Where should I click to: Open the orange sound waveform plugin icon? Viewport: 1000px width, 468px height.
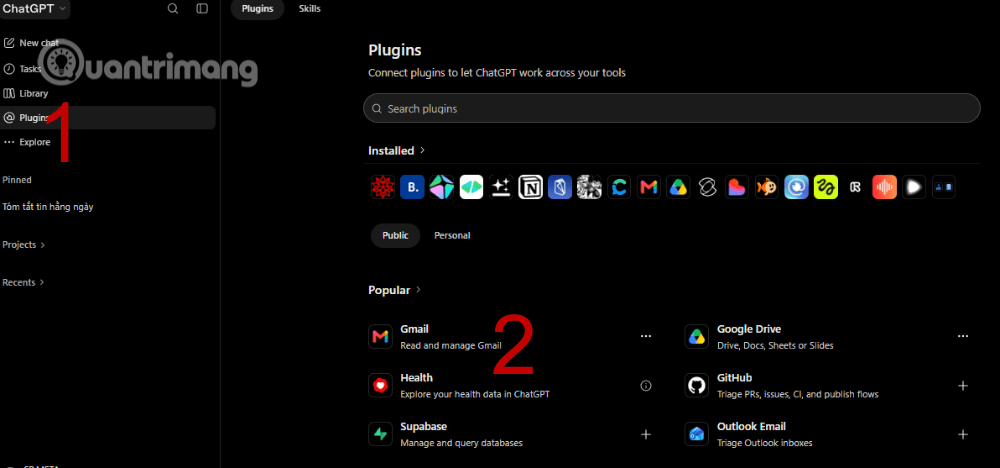pyautogui.click(x=885, y=187)
